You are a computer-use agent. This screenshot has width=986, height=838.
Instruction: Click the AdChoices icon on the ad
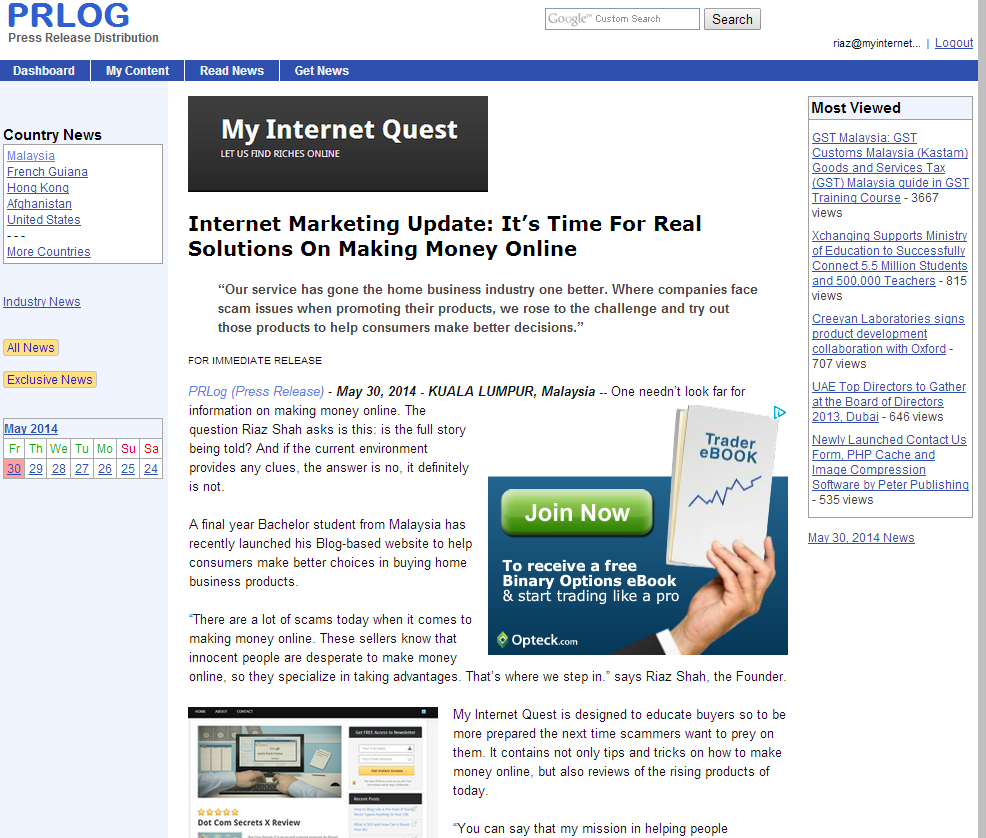coord(780,412)
